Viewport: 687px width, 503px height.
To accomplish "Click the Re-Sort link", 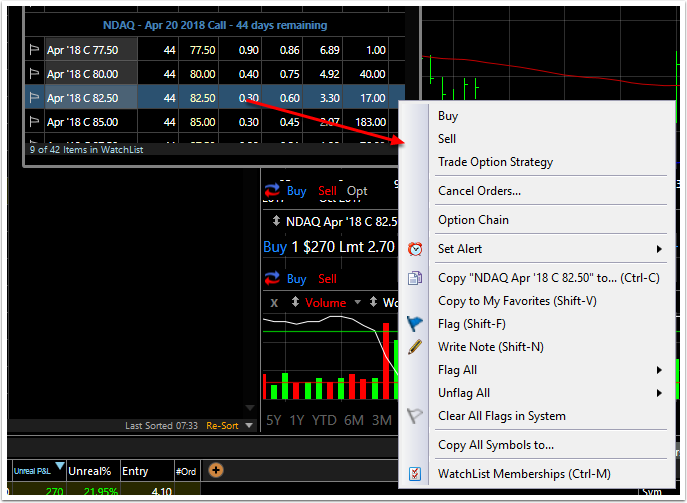I will 222,425.
